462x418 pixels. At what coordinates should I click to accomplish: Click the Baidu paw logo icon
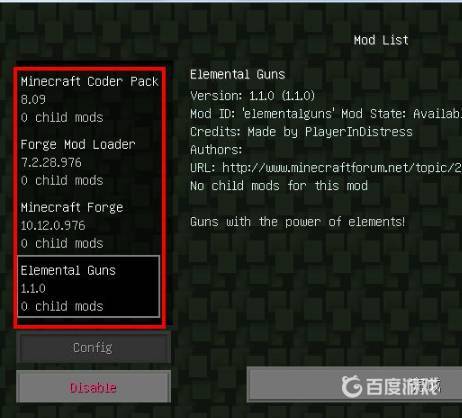(x=352, y=386)
